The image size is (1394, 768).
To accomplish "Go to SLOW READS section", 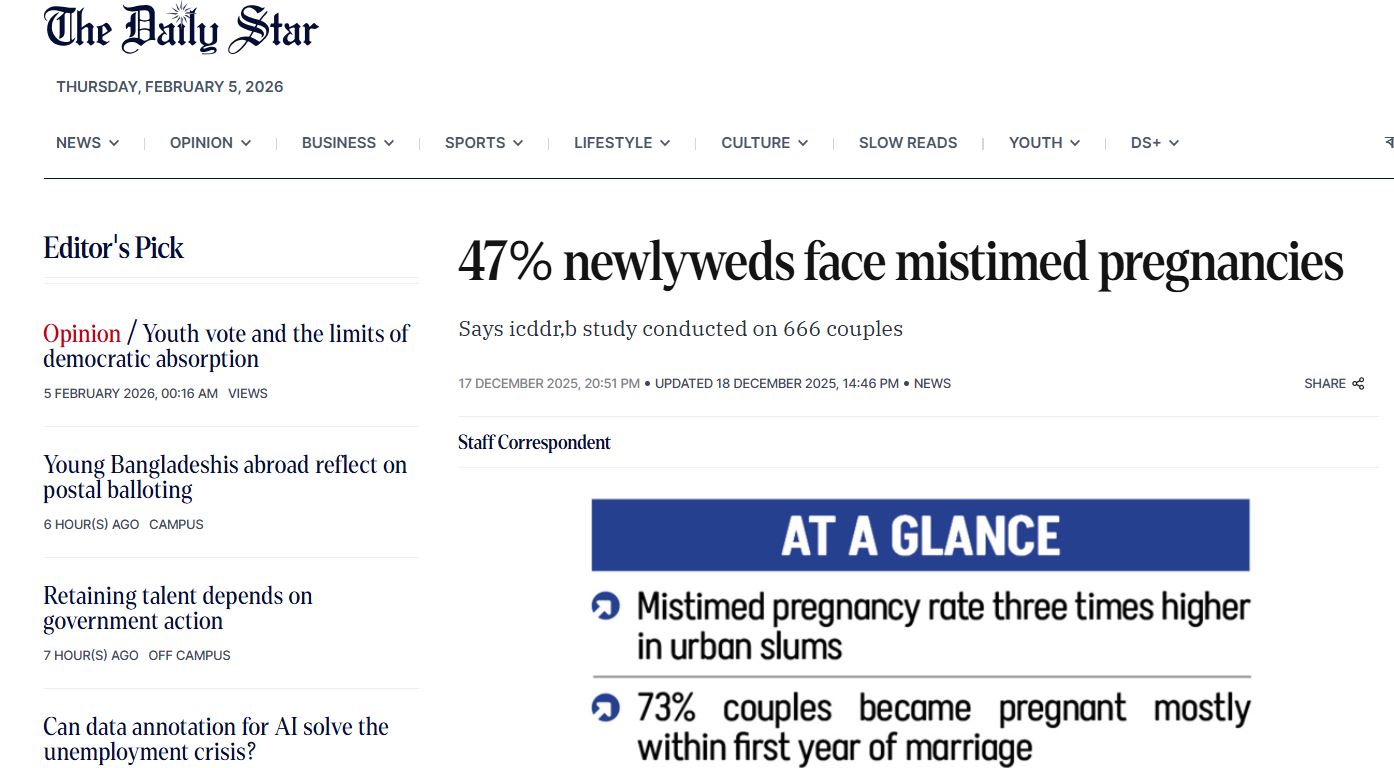I will click(x=908, y=143).
